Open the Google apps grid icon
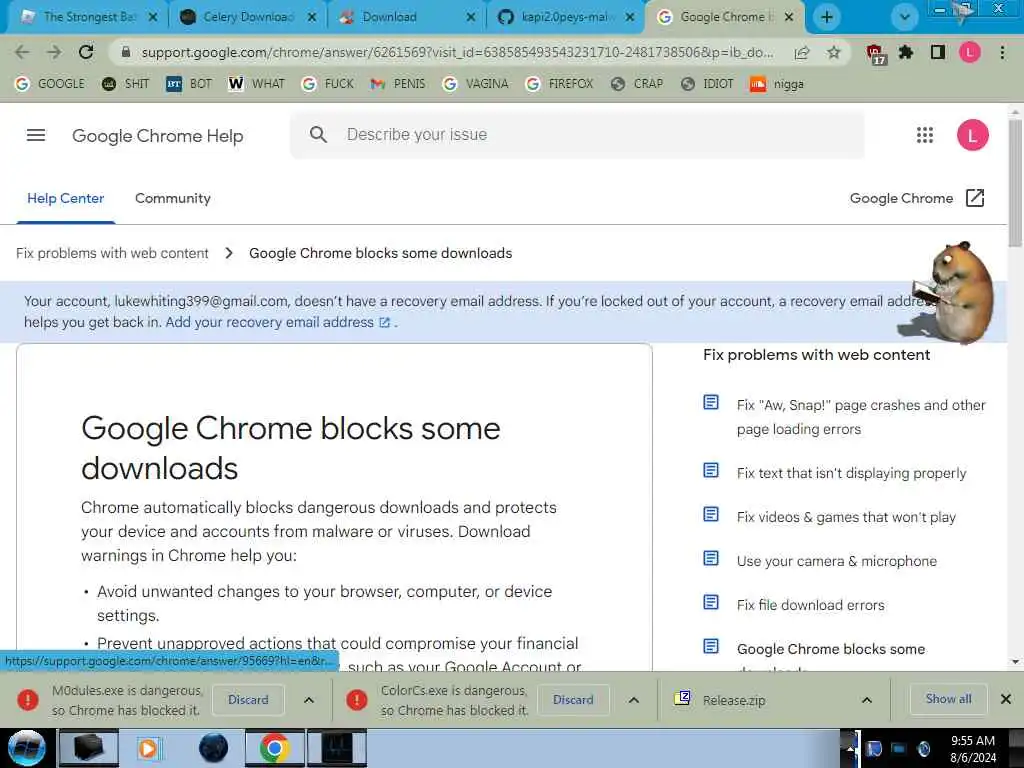This screenshot has height=768, width=1024. [925, 135]
